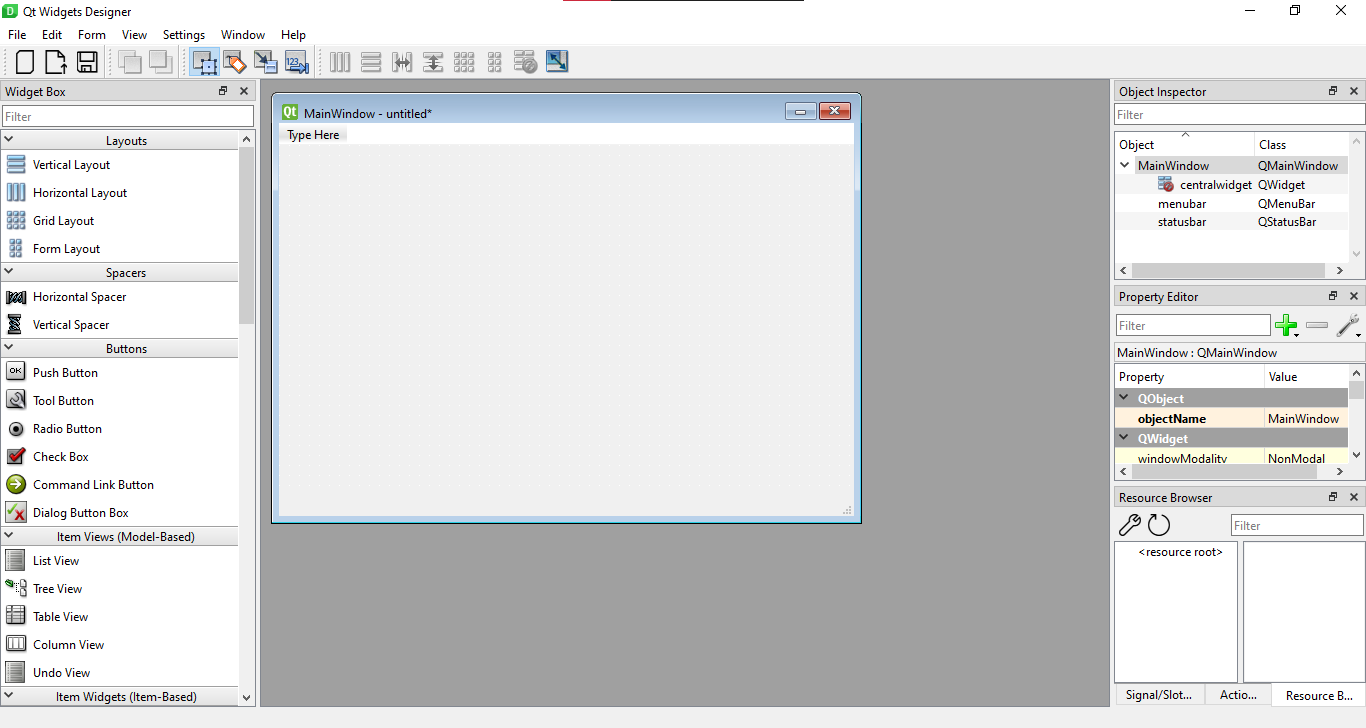Image resolution: width=1366 pixels, height=728 pixels.
Task: Click Lay Out Vertically in Splitter icon
Action: tap(433, 62)
